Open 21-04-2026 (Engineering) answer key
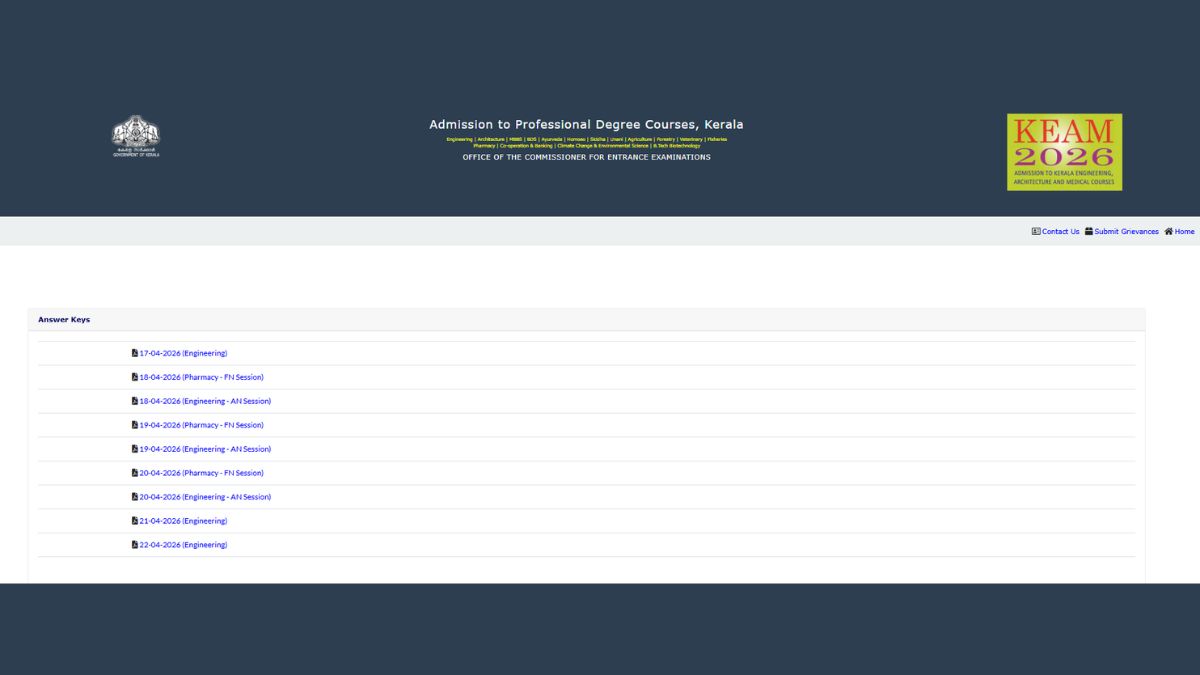 pyautogui.click(x=183, y=521)
